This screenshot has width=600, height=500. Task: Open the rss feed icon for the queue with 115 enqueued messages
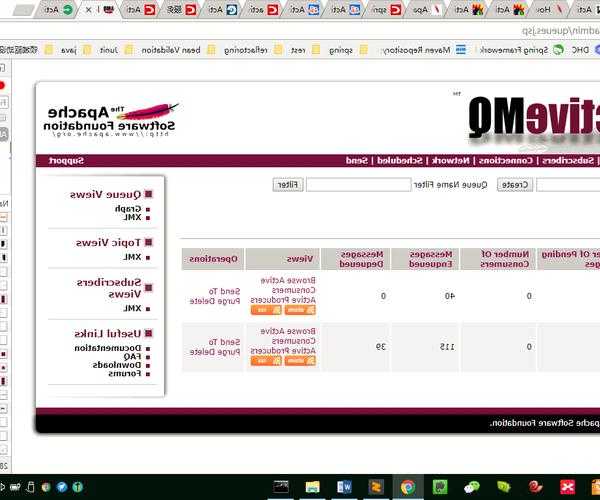click(x=262, y=361)
